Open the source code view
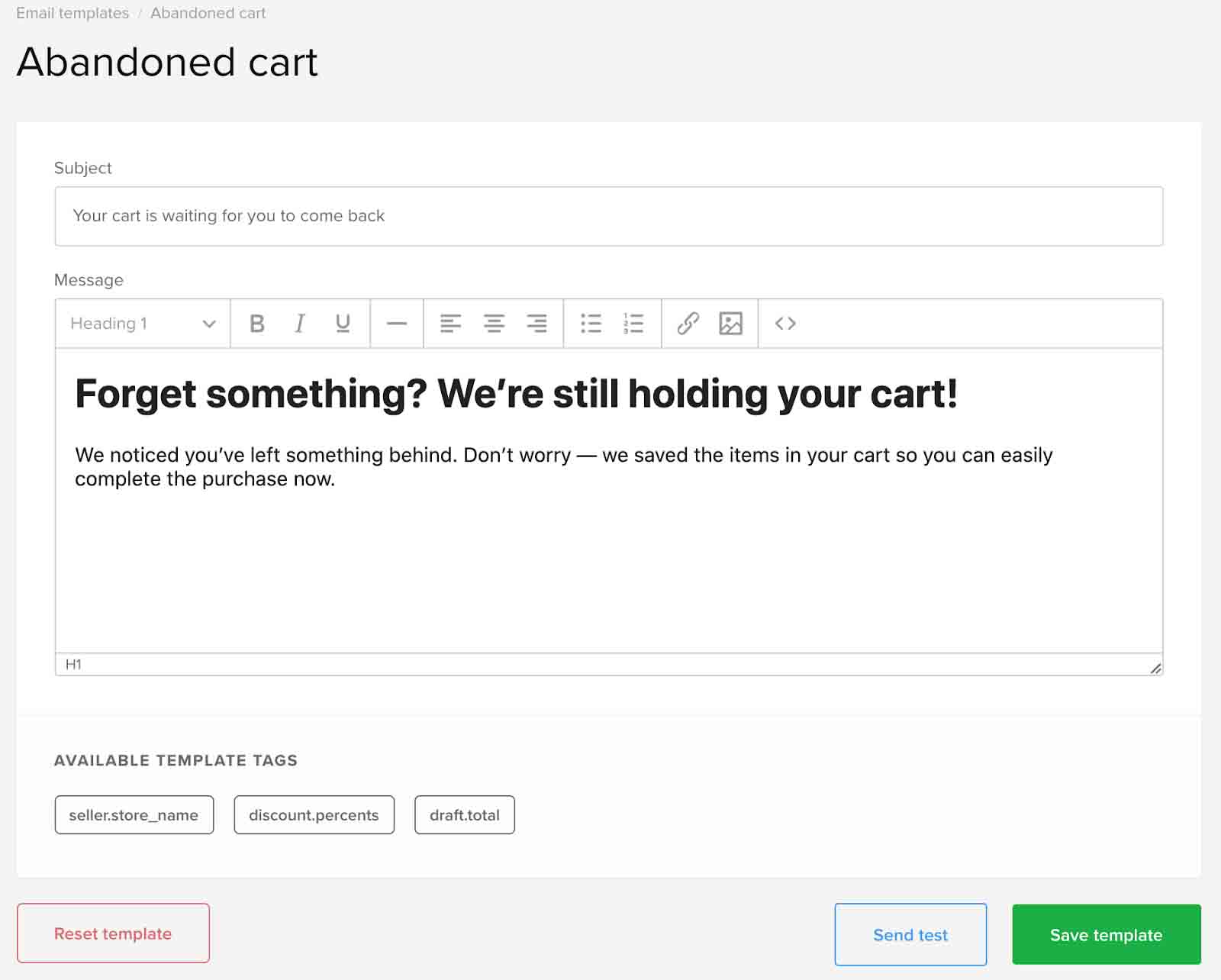Viewport: 1221px width, 980px height. (x=785, y=324)
